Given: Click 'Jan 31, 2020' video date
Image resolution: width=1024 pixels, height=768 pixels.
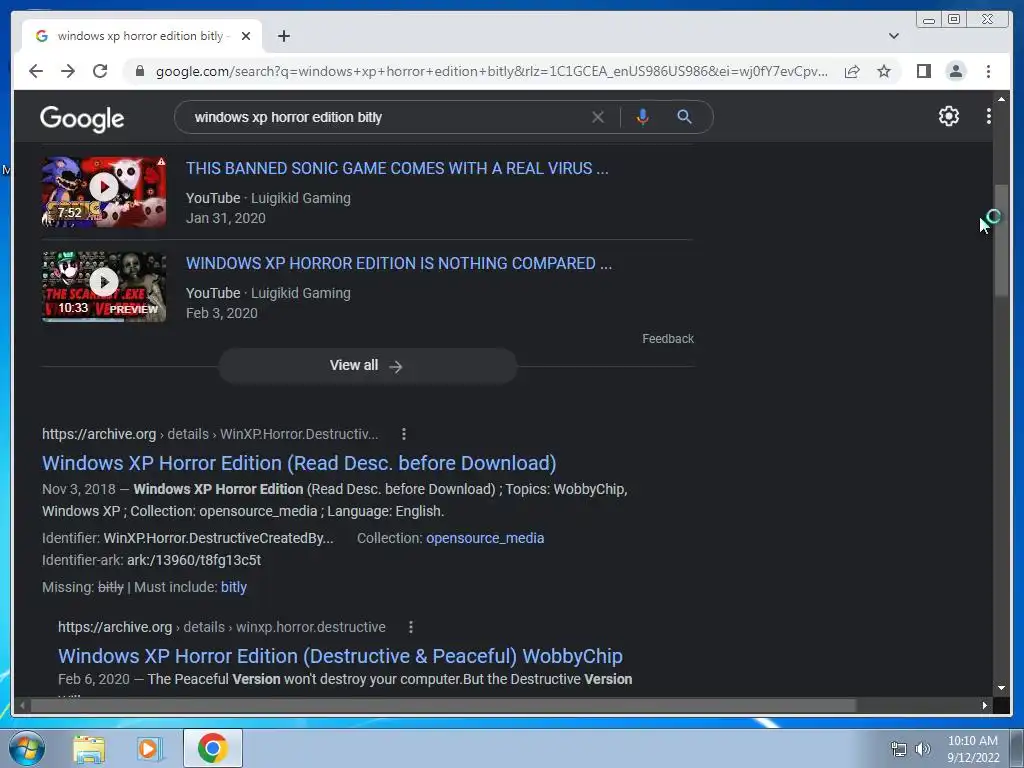Looking at the screenshot, I should point(225,218).
